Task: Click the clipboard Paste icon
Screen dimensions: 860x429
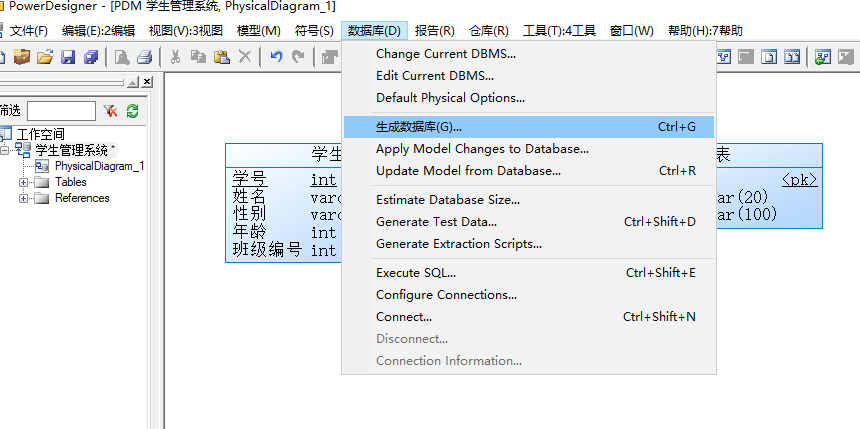Action: [222, 57]
